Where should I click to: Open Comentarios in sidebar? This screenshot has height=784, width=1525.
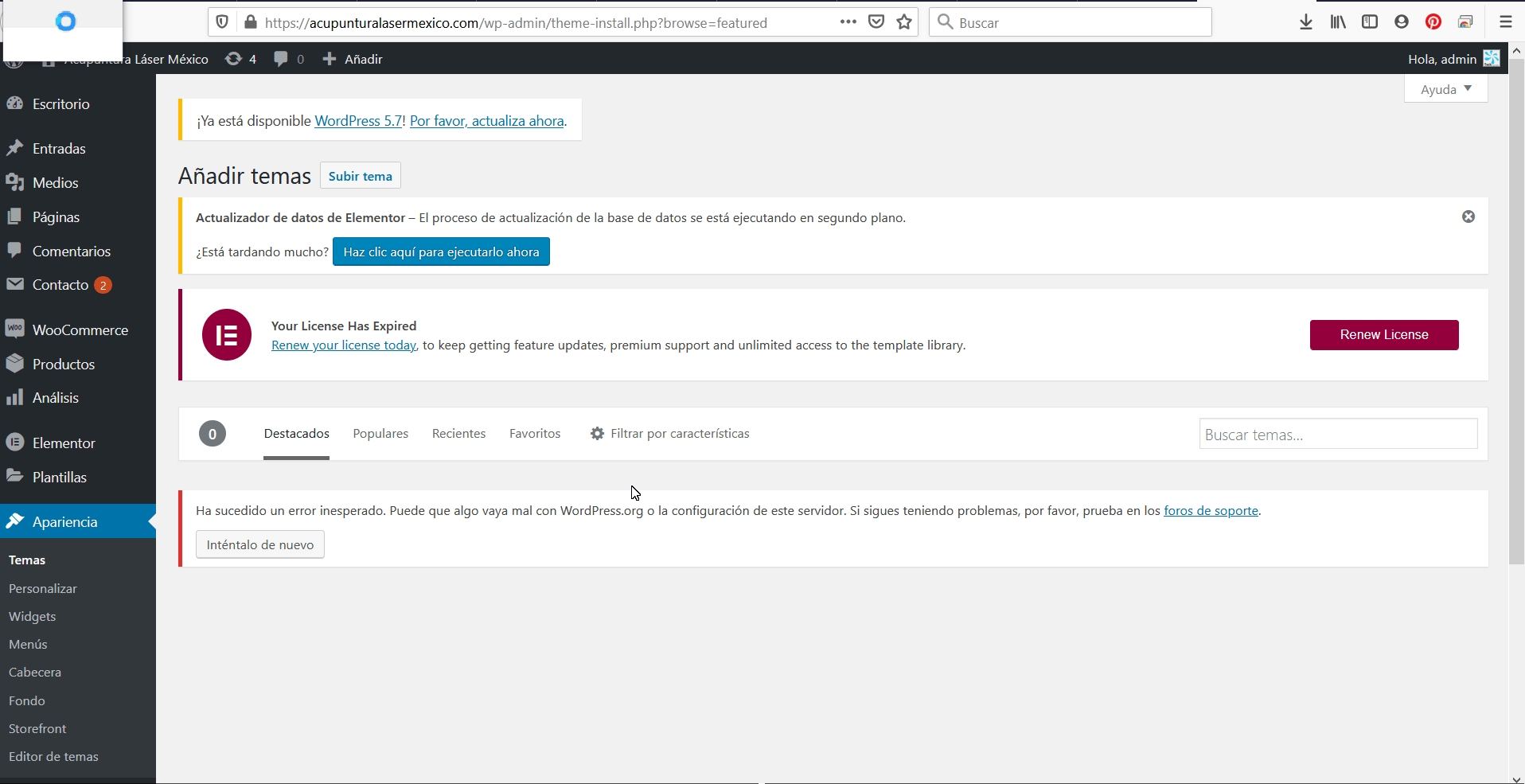coord(78,252)
